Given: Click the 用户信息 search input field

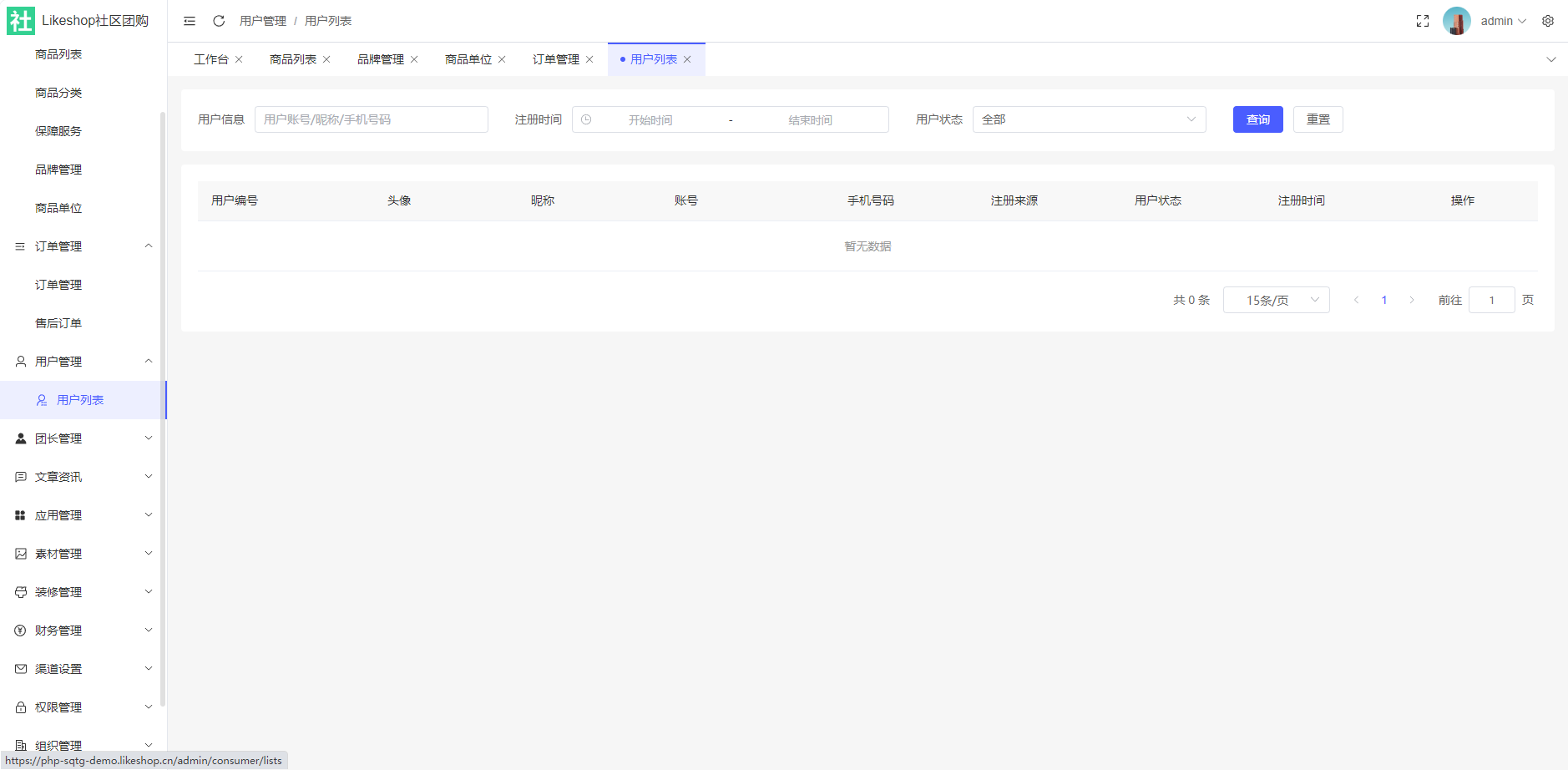Looking at the screenshot, I should [371, 119].
